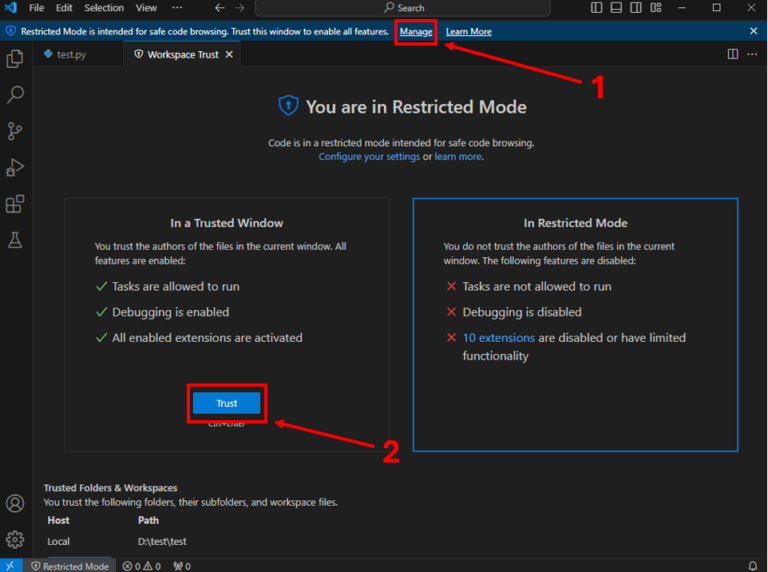Open the Extensions view
This screenshot has height=572, width=768.
click(15, 204)
